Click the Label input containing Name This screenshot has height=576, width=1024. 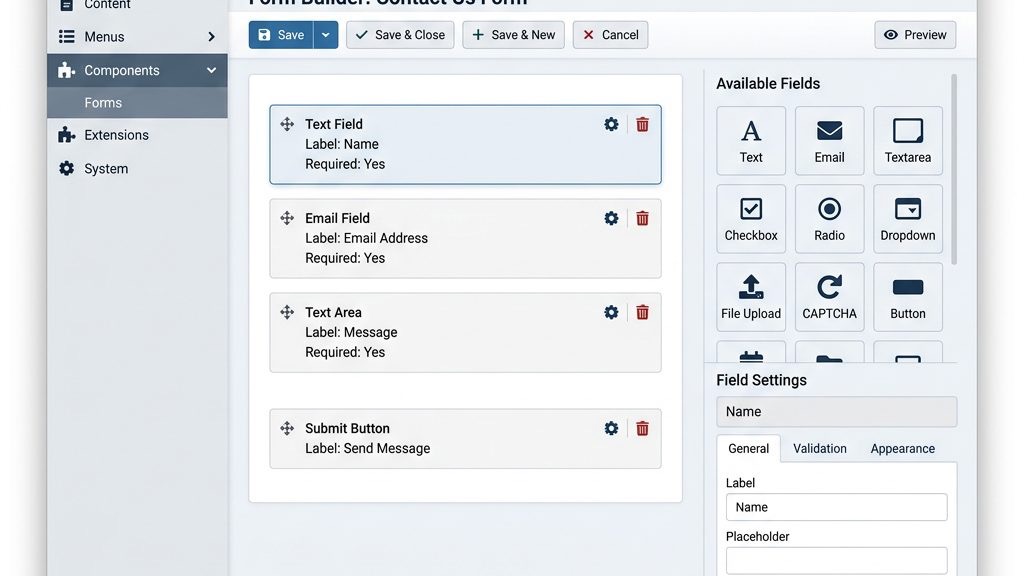point(836,507)
